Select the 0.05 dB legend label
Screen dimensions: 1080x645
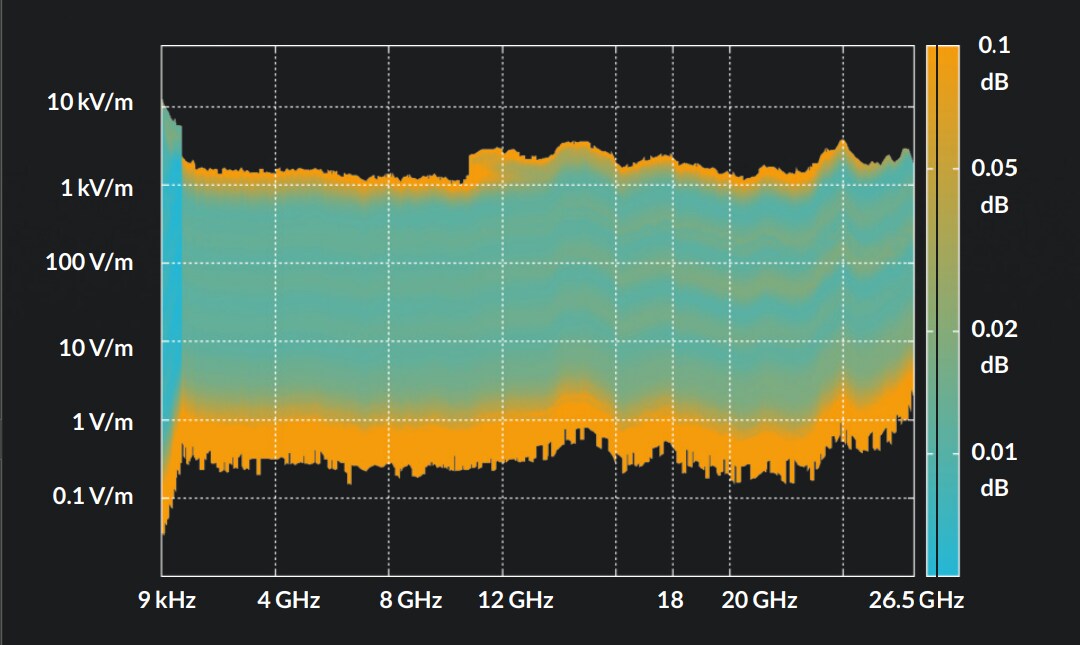point(994,186)
